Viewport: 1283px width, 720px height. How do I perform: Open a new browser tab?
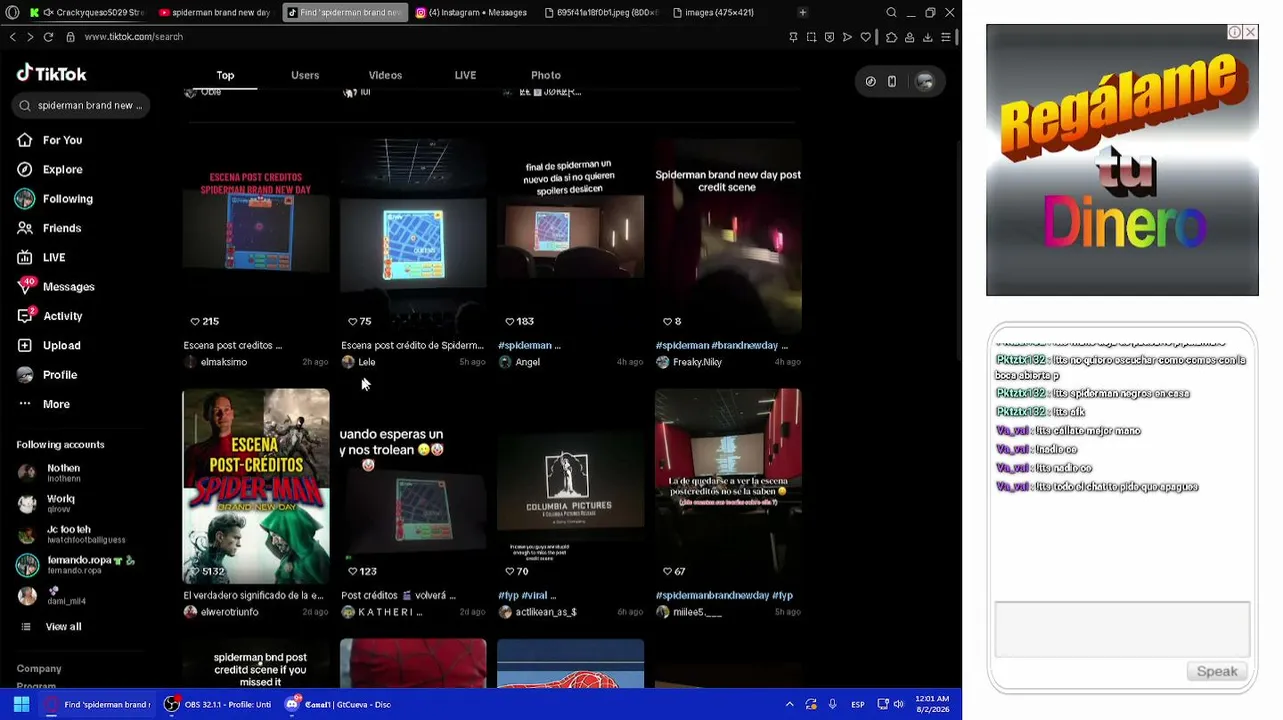[x=802, y=12]
